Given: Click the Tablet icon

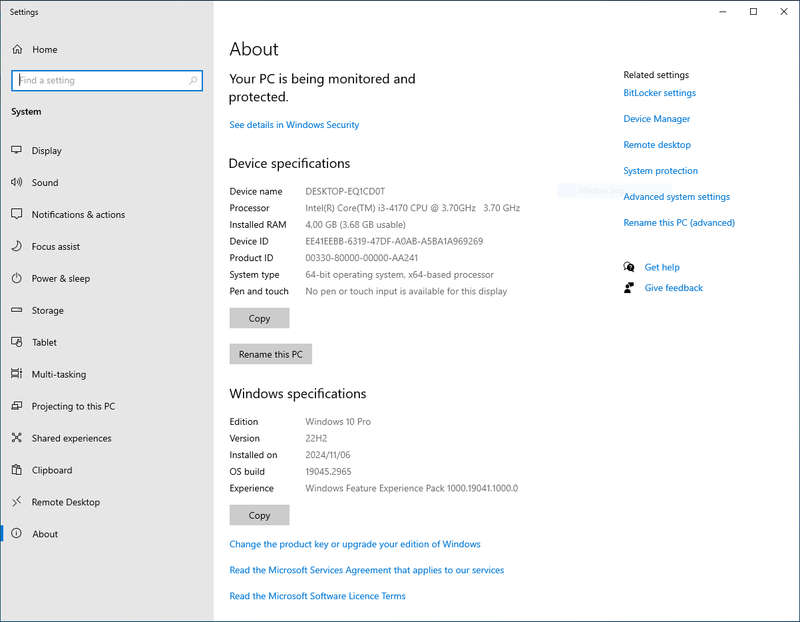Looking at the screenshot, I should 17,342.
